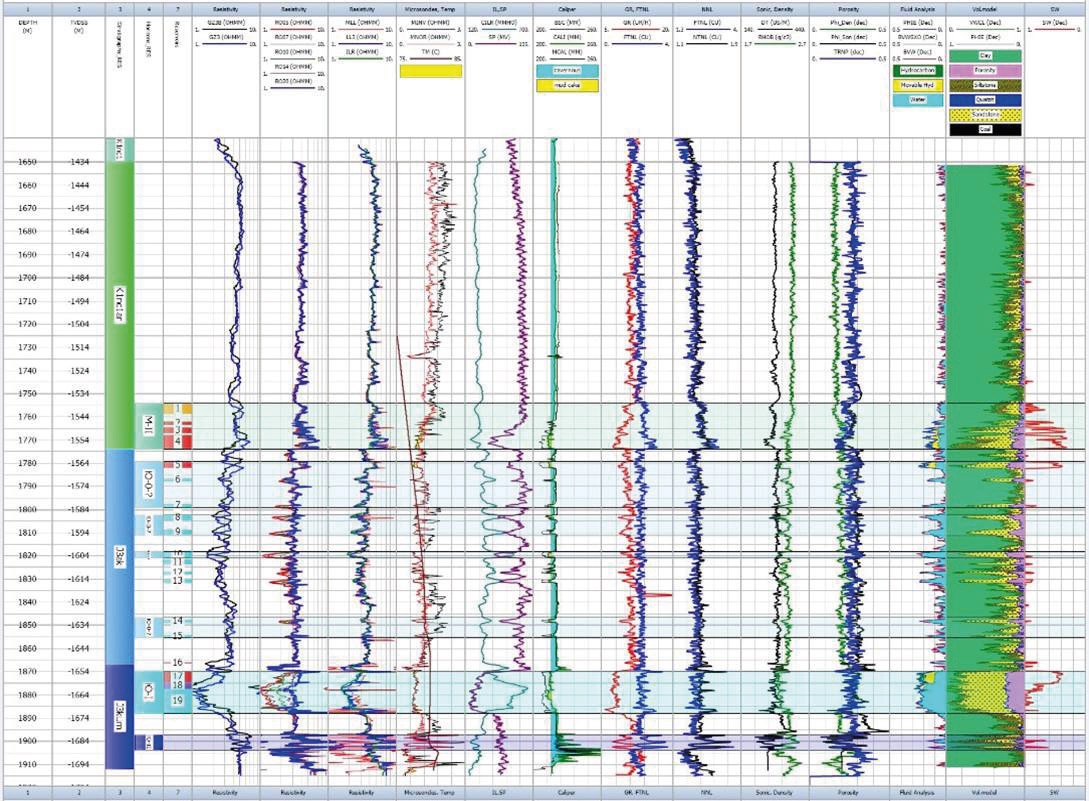Click the SW (Dec) curve label
The width and height of the screenshot is (1089, 801).
(1055, 22)
